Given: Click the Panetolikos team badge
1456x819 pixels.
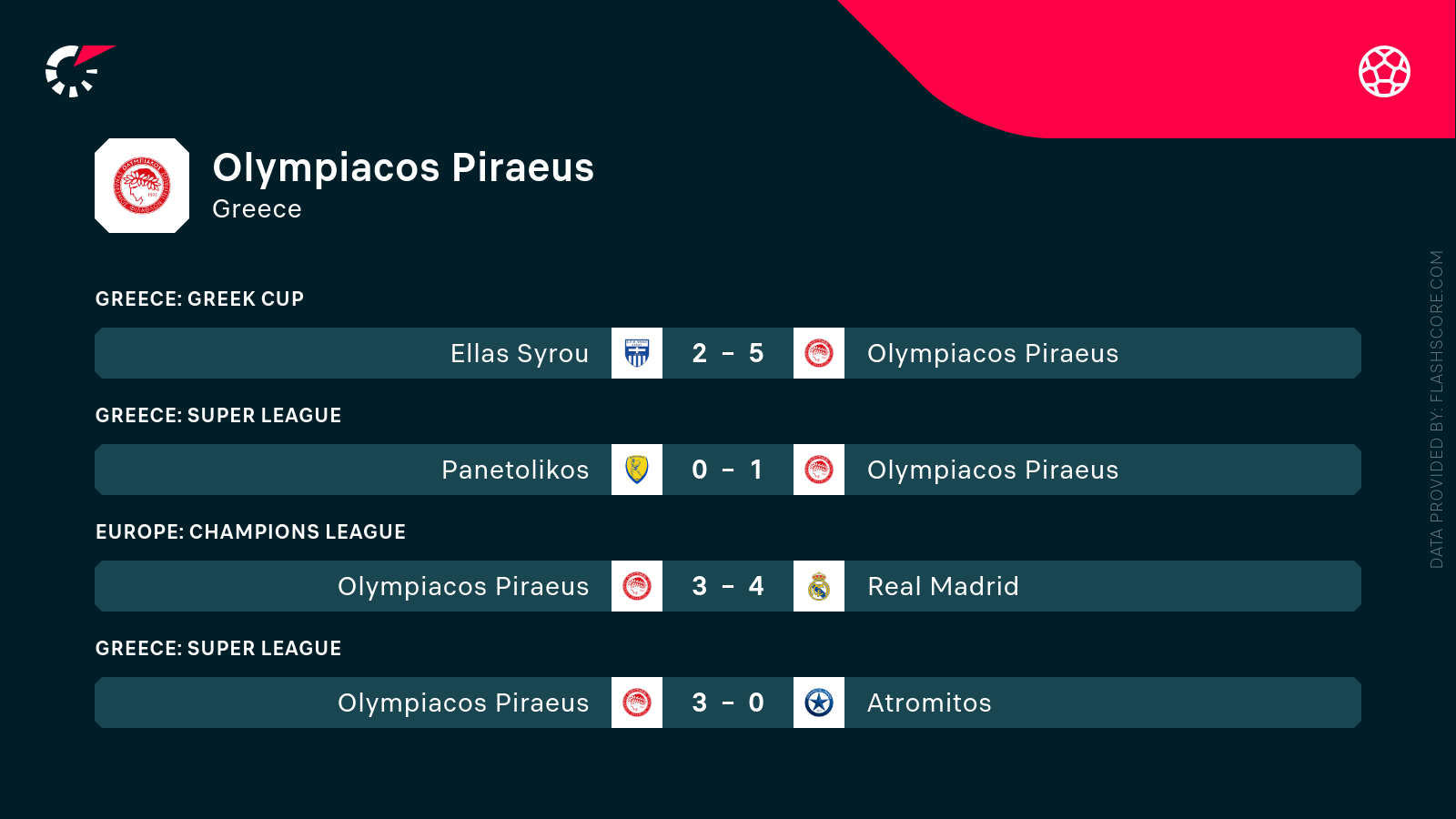Looking at the screenshot, I should coord(637,470).
